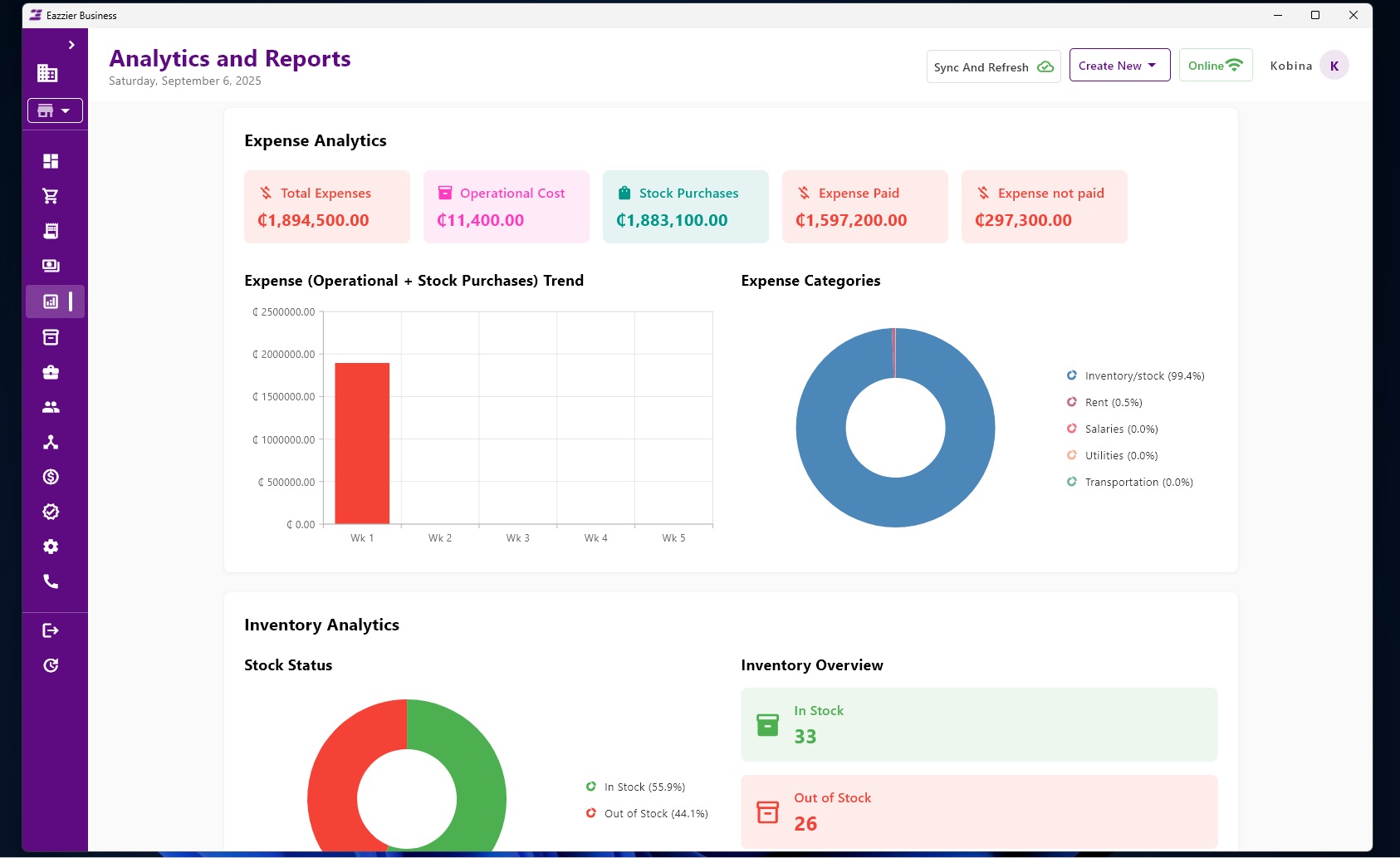Open the In Stock 33 overview card
Image resolution: width=1400 pixels, height=858 pixels.
(x=979, y=724)
